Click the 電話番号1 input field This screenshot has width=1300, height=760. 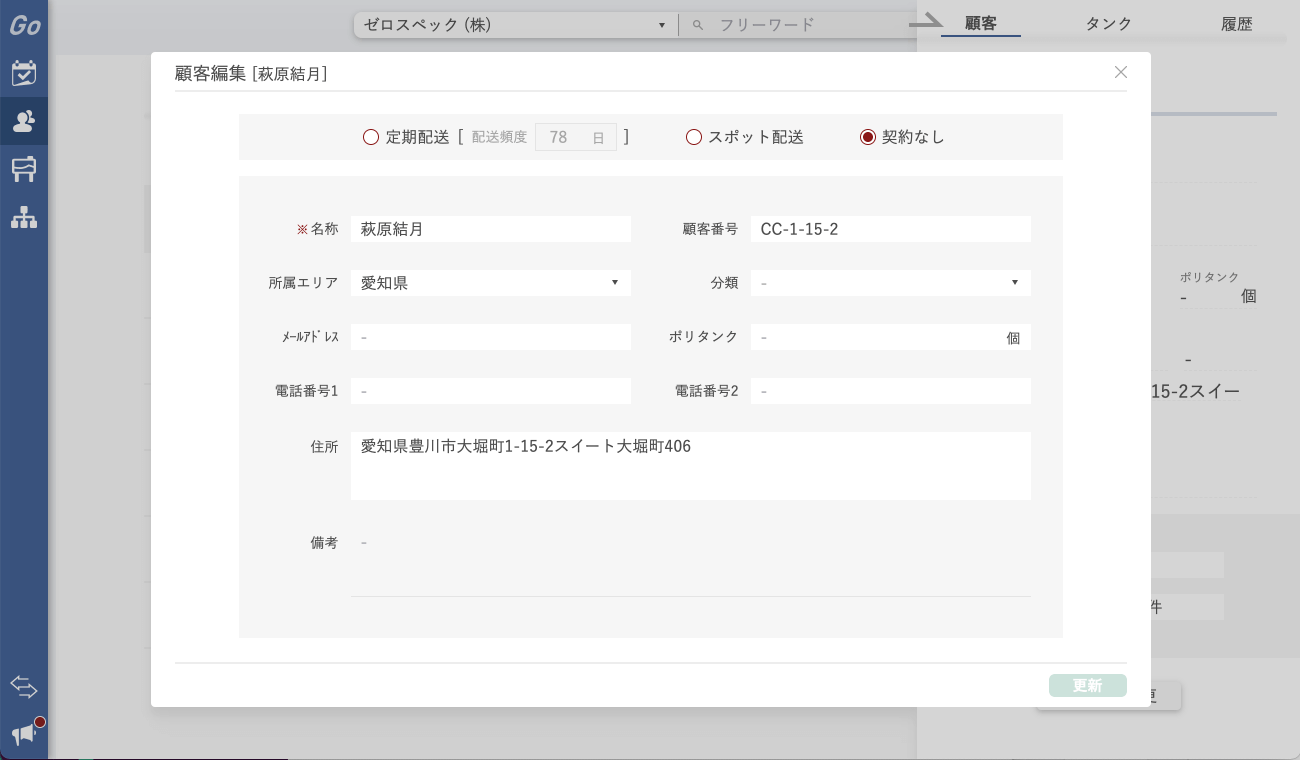[x=491, y=391]
